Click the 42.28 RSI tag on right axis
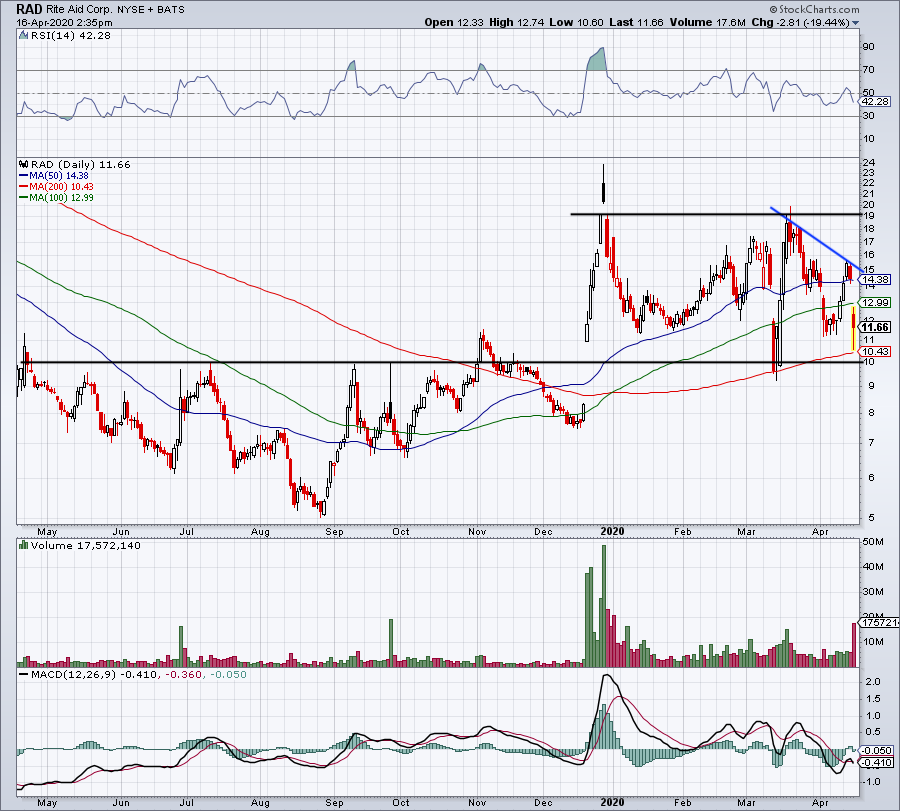This screenshot has height=811, width=900. pyautogui.click(x=876, y=102)
